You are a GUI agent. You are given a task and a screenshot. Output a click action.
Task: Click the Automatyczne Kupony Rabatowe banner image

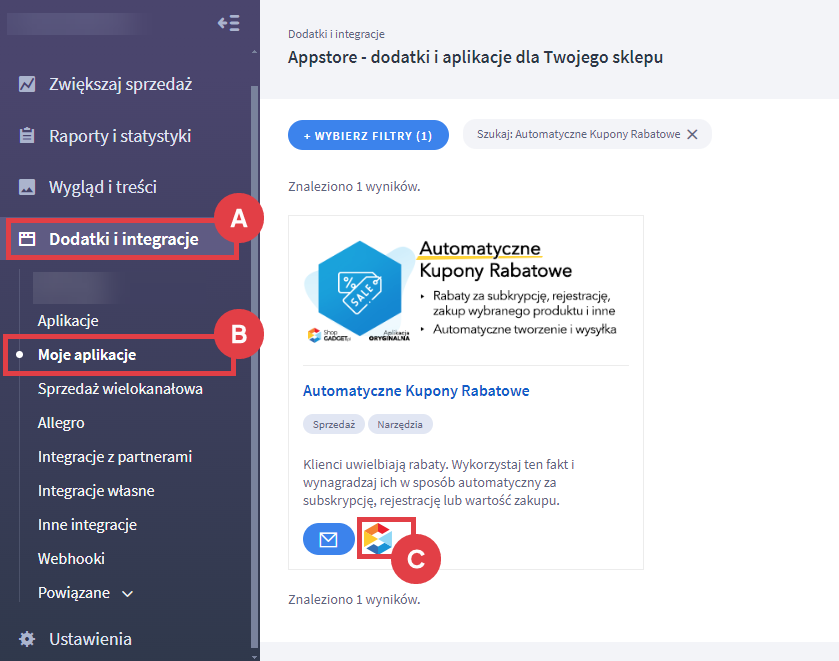pos(465,290)
